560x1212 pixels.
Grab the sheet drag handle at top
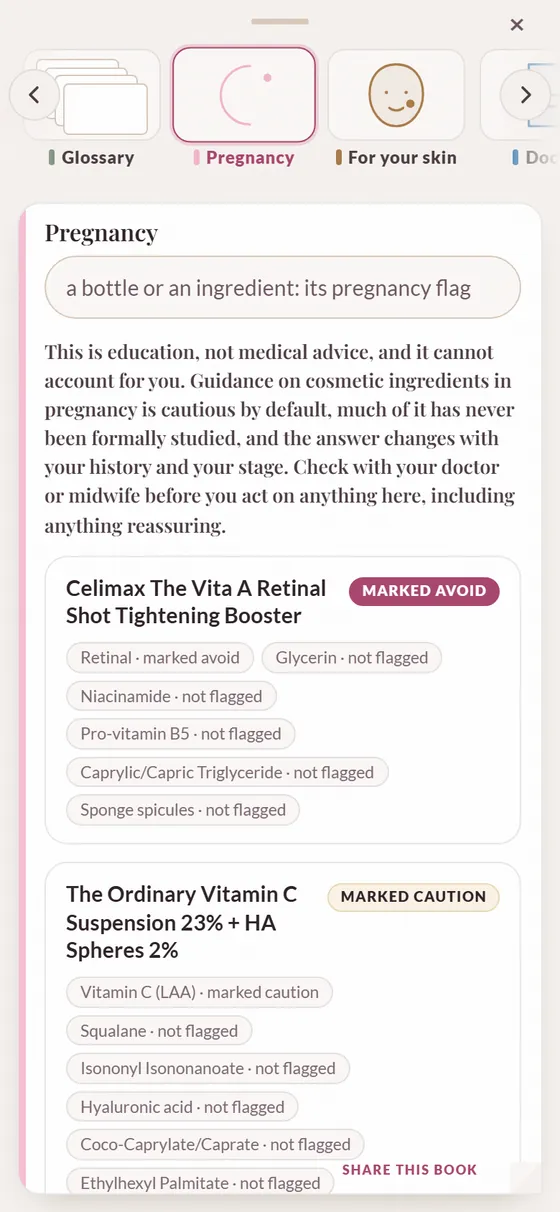click(x=280, y=20)
